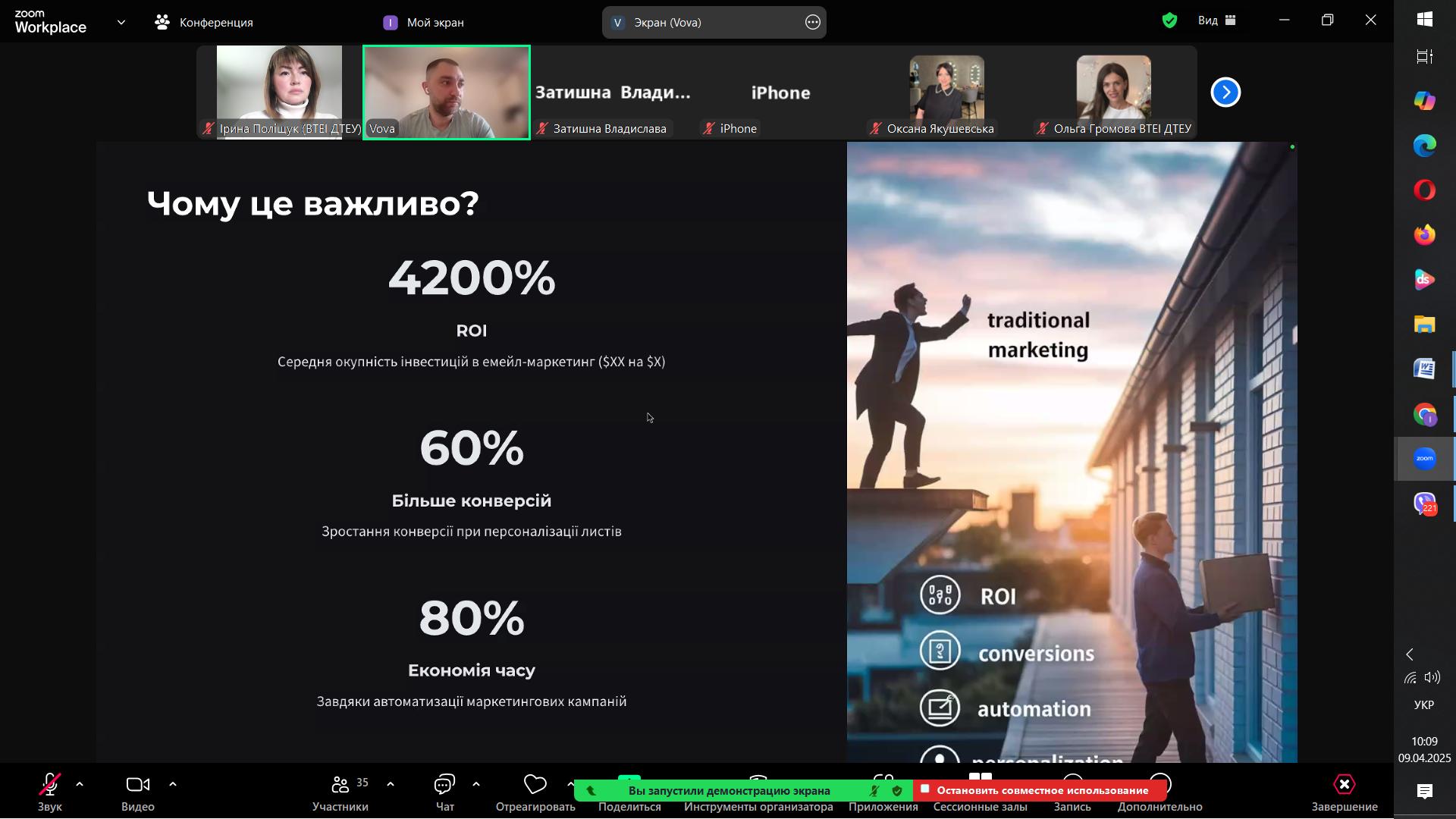Select Vova's video thumbnail
Screen dimensions: 1456x819
coord(447,93)
